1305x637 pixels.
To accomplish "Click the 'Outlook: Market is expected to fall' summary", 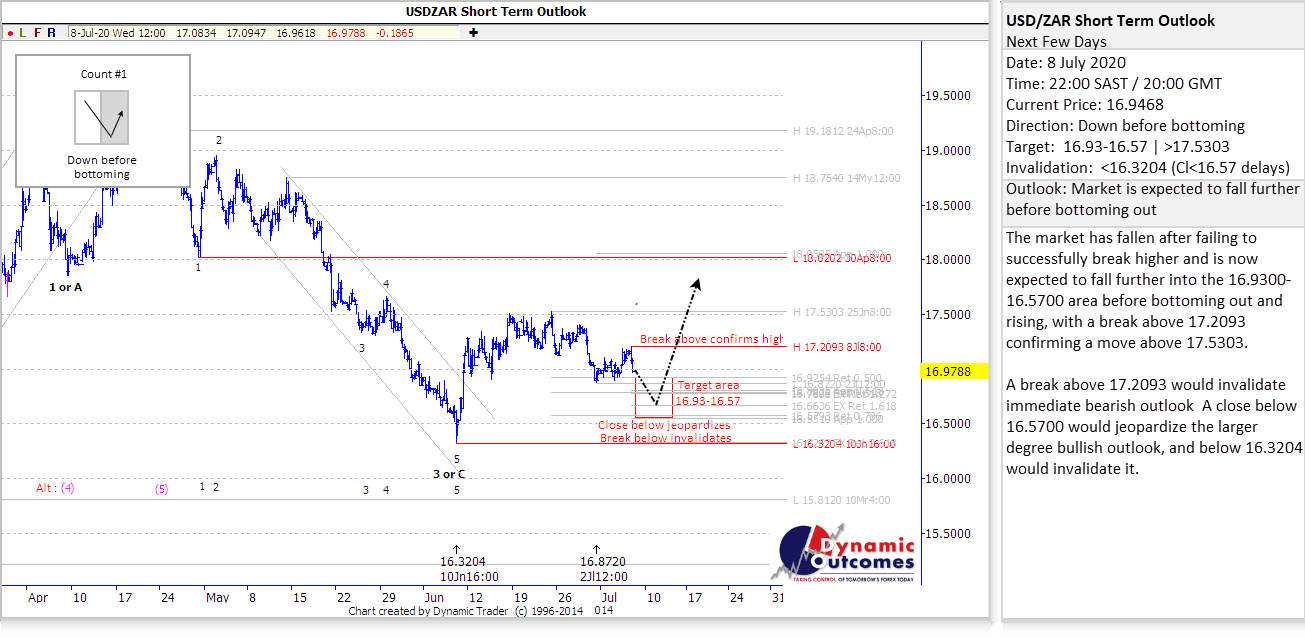I will [x=1153, y=199].
